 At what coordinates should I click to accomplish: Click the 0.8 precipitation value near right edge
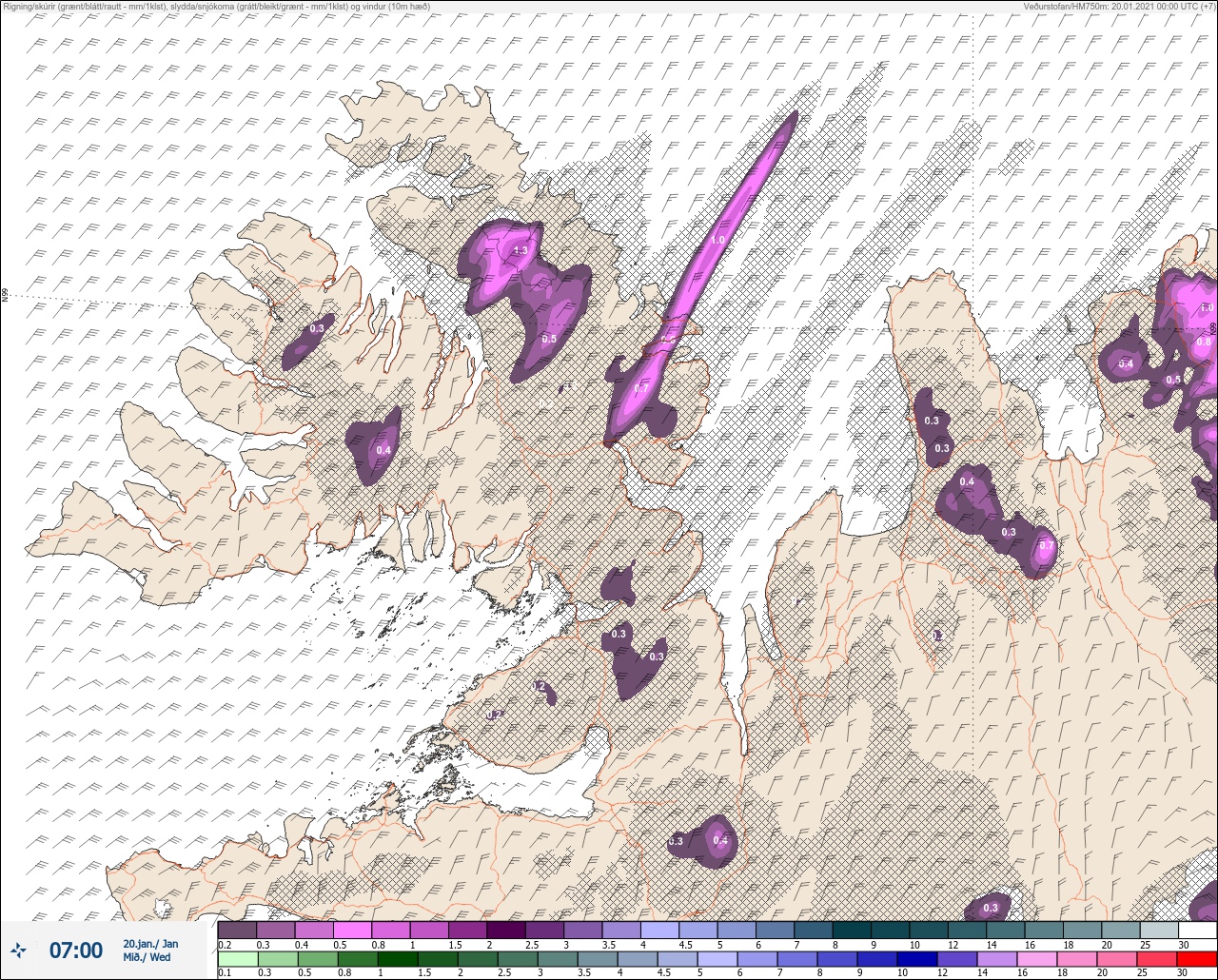(x=1204, y=342)
